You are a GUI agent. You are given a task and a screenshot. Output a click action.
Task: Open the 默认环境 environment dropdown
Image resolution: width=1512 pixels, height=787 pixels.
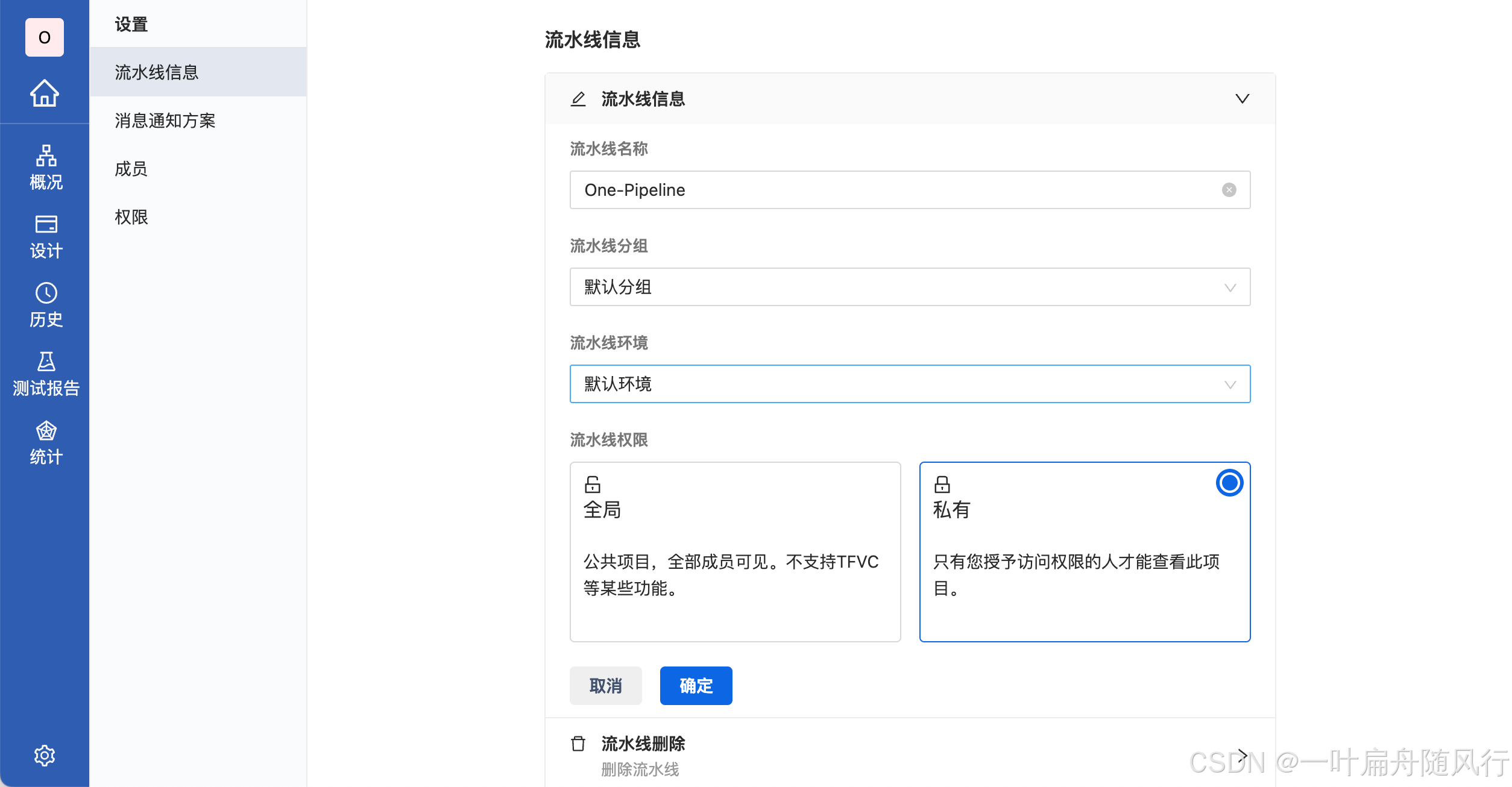tap(910, 384)
